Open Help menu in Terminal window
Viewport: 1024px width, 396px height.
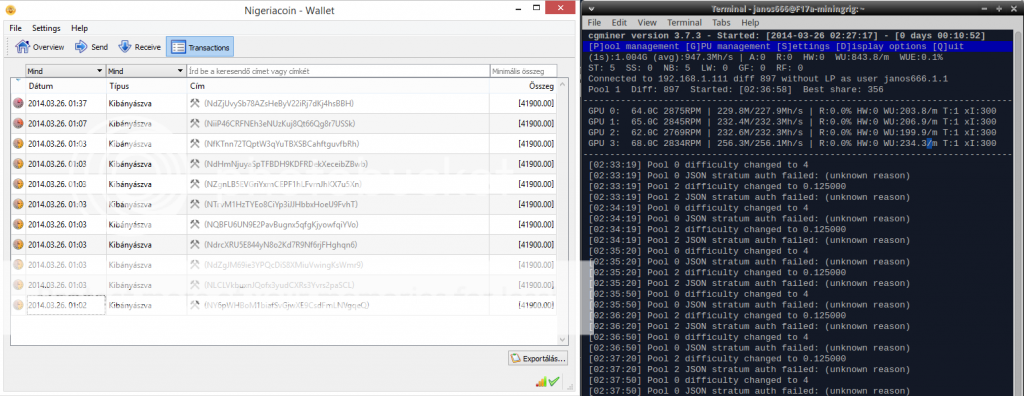click(750, 22)
